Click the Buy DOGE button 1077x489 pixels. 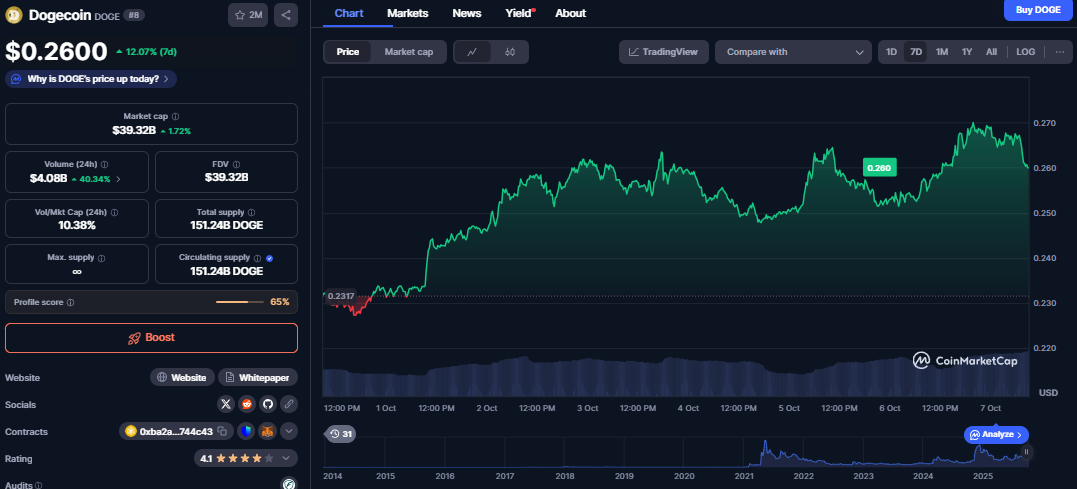click(x=1038, y=10)
